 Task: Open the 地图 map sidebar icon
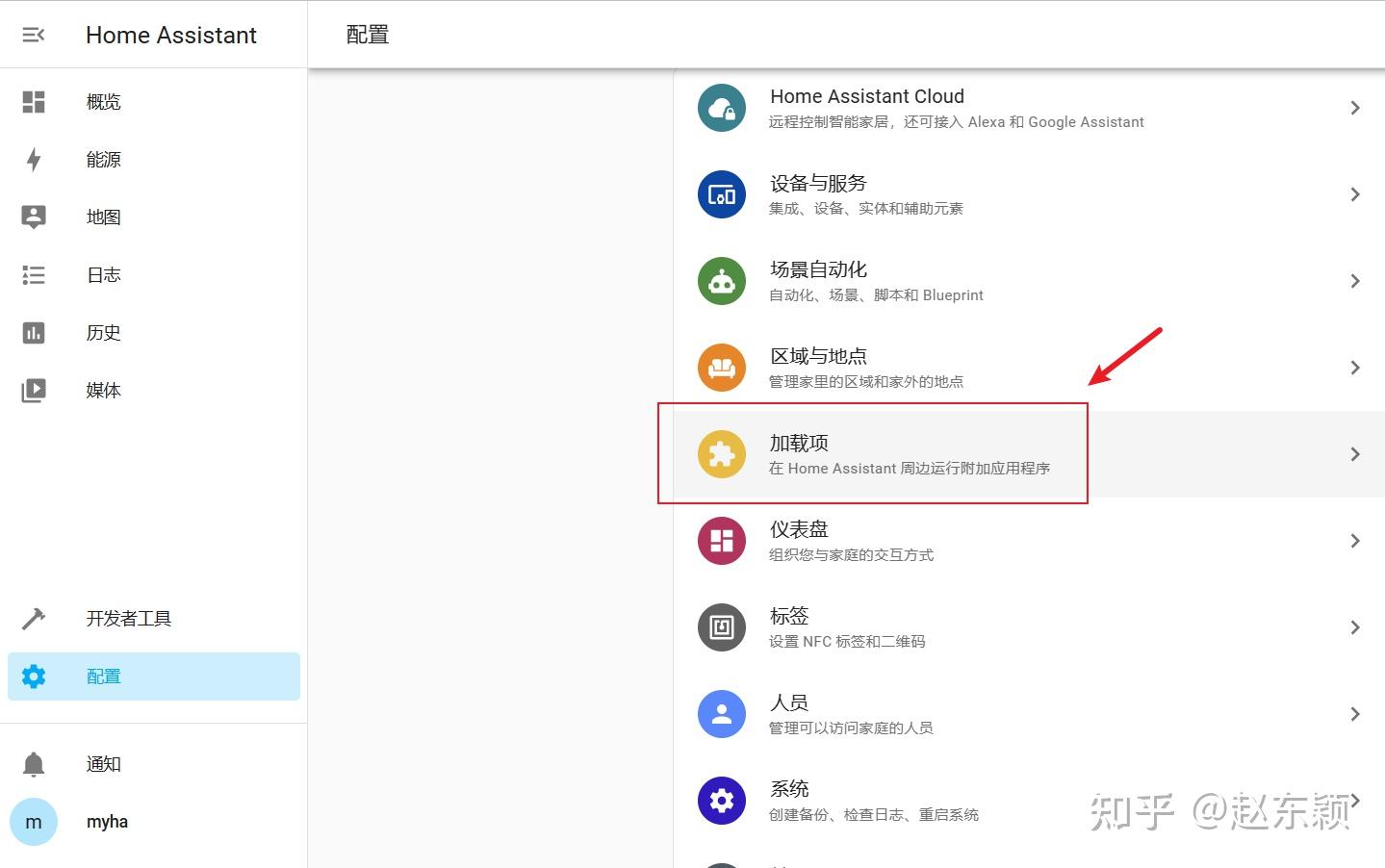point(34,217)
